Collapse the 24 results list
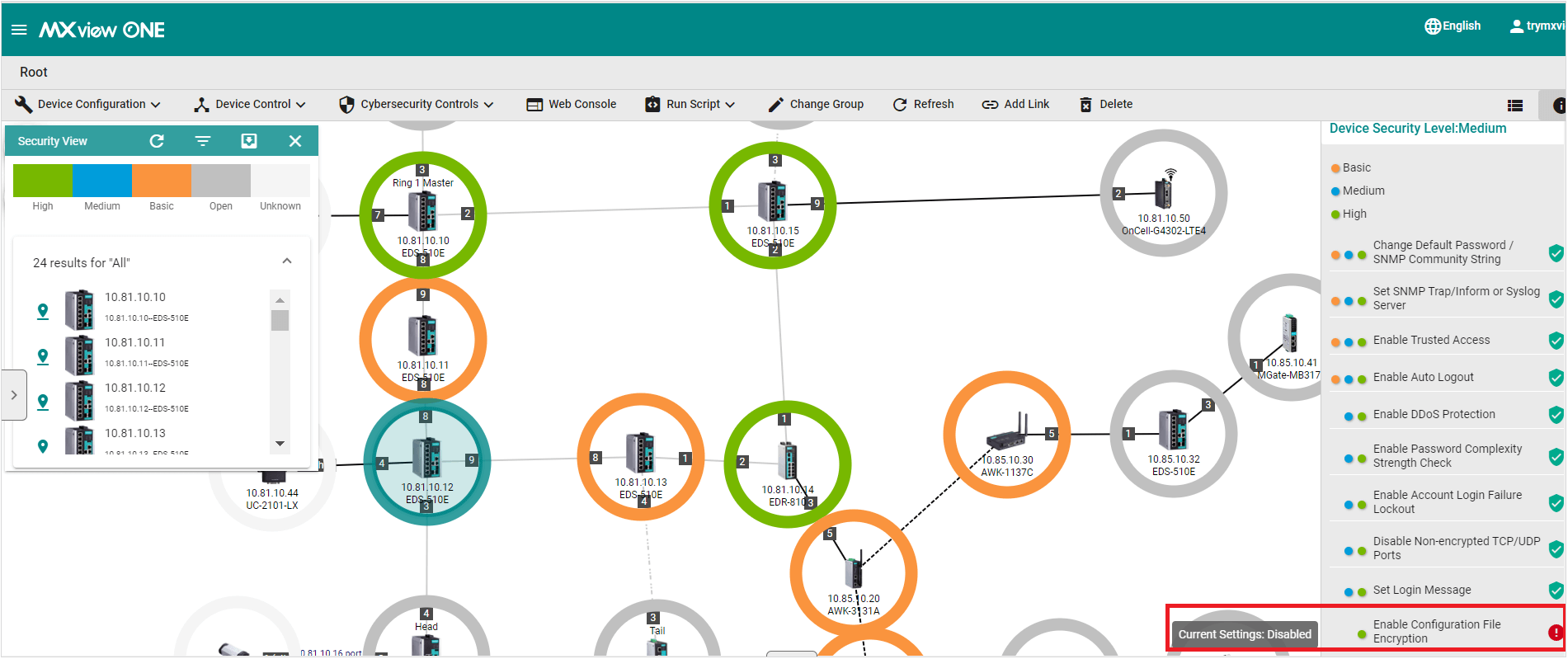The width and height of the screenshot is (1568, 659). coord(287,261)
